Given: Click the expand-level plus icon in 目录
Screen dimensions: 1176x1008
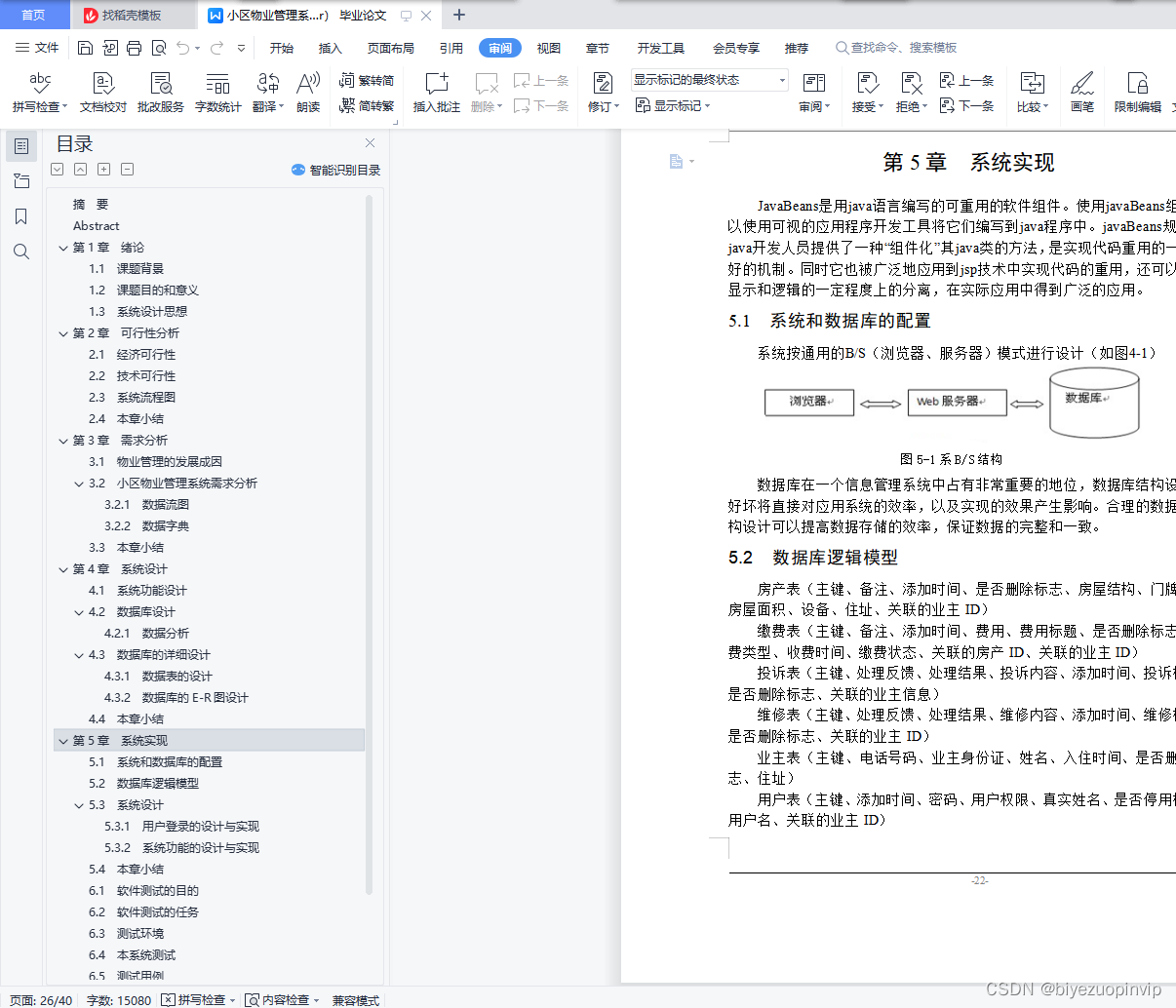Looking at the screenshot, I should coord(103,169).
